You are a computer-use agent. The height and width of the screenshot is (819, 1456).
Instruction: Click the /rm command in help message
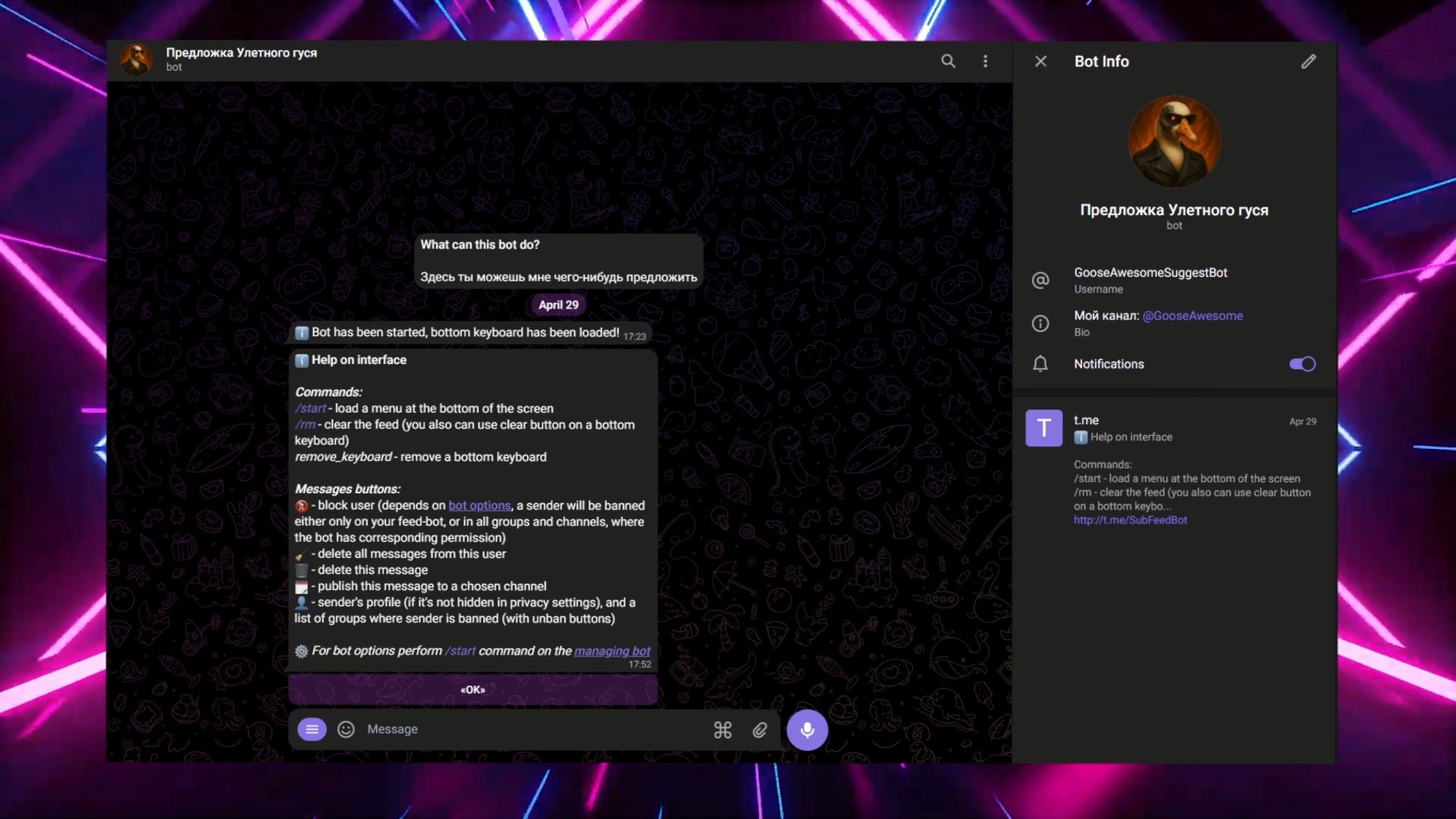305,425
